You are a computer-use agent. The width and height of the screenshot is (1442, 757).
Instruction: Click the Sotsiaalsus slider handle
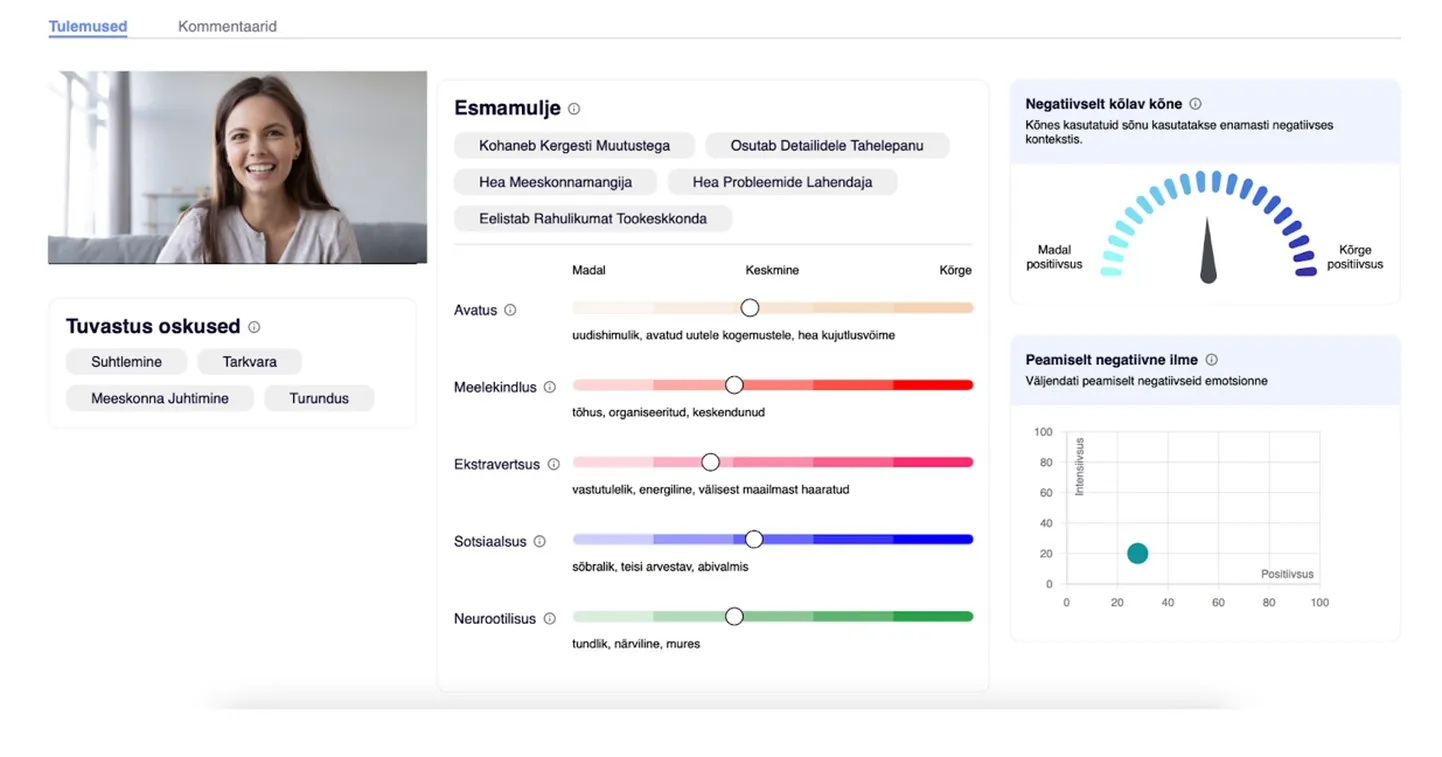click(x=754, y=539)
